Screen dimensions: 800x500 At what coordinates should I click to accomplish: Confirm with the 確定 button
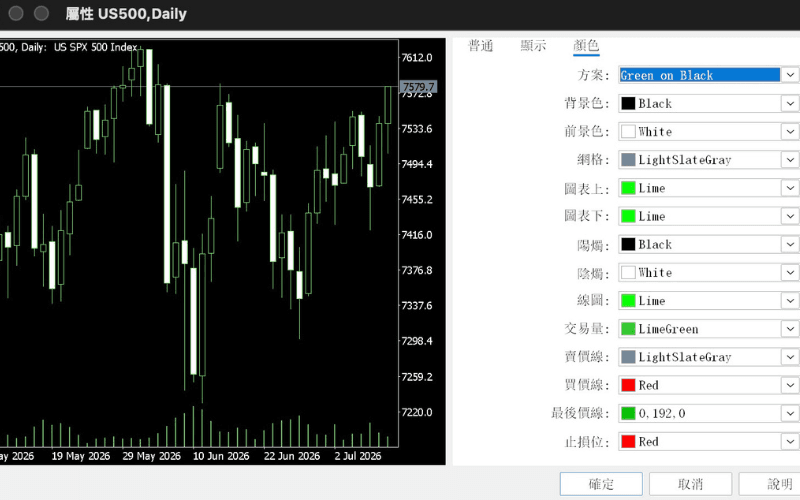point(601,484)
